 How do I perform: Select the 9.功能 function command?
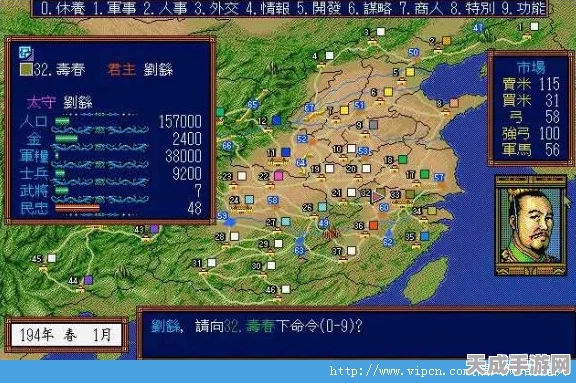pos(524,8)
